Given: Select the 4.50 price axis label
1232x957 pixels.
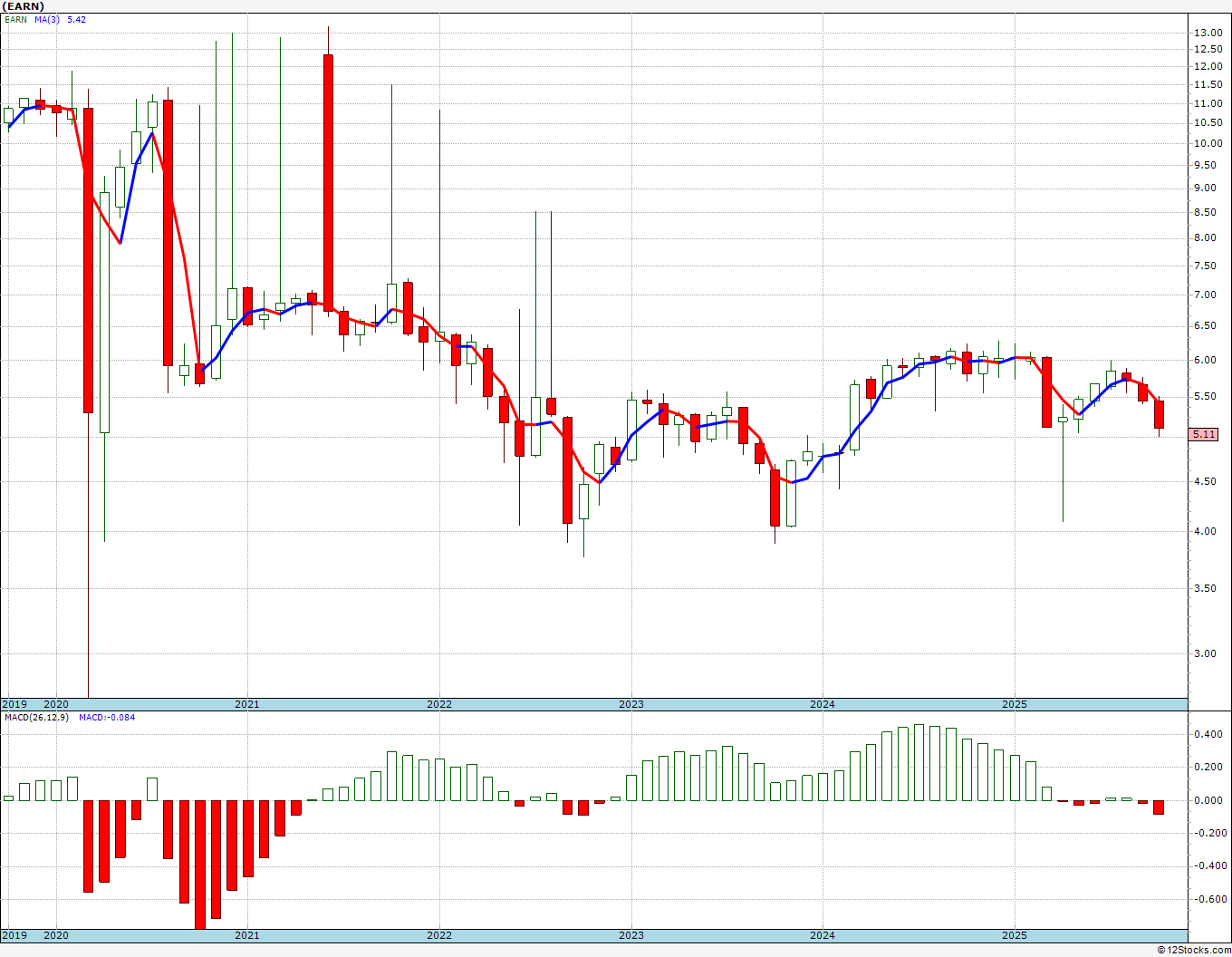Looking at the screenshot, I should point(1207,481).
